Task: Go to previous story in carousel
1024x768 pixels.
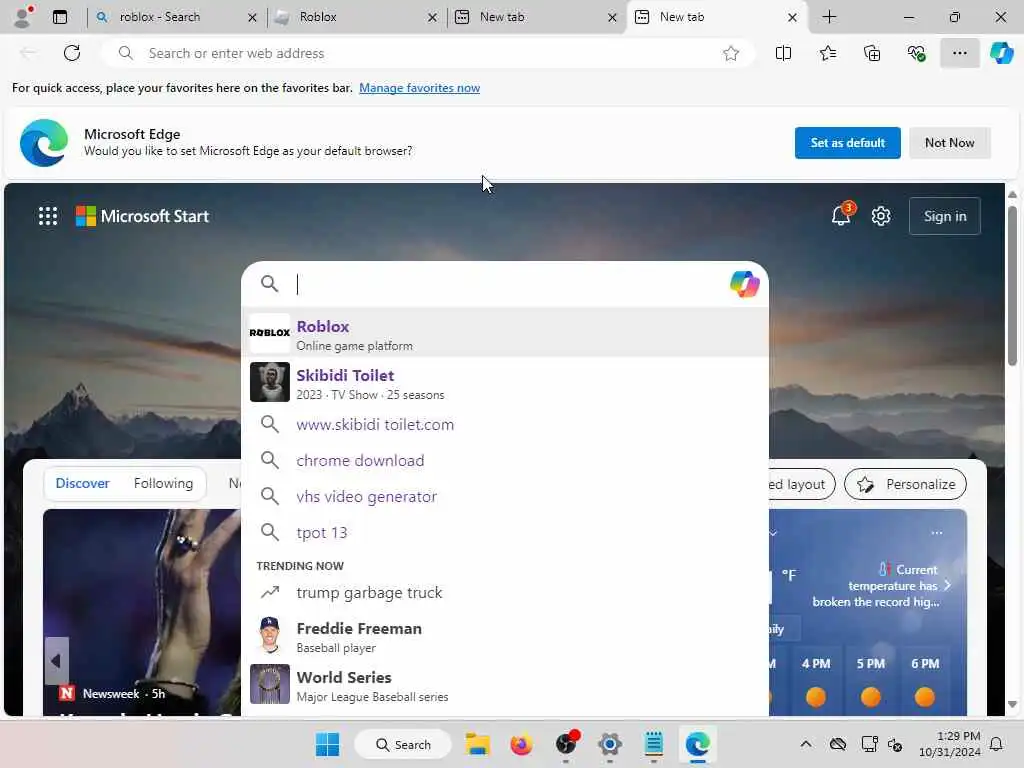Action: (57, 661)
